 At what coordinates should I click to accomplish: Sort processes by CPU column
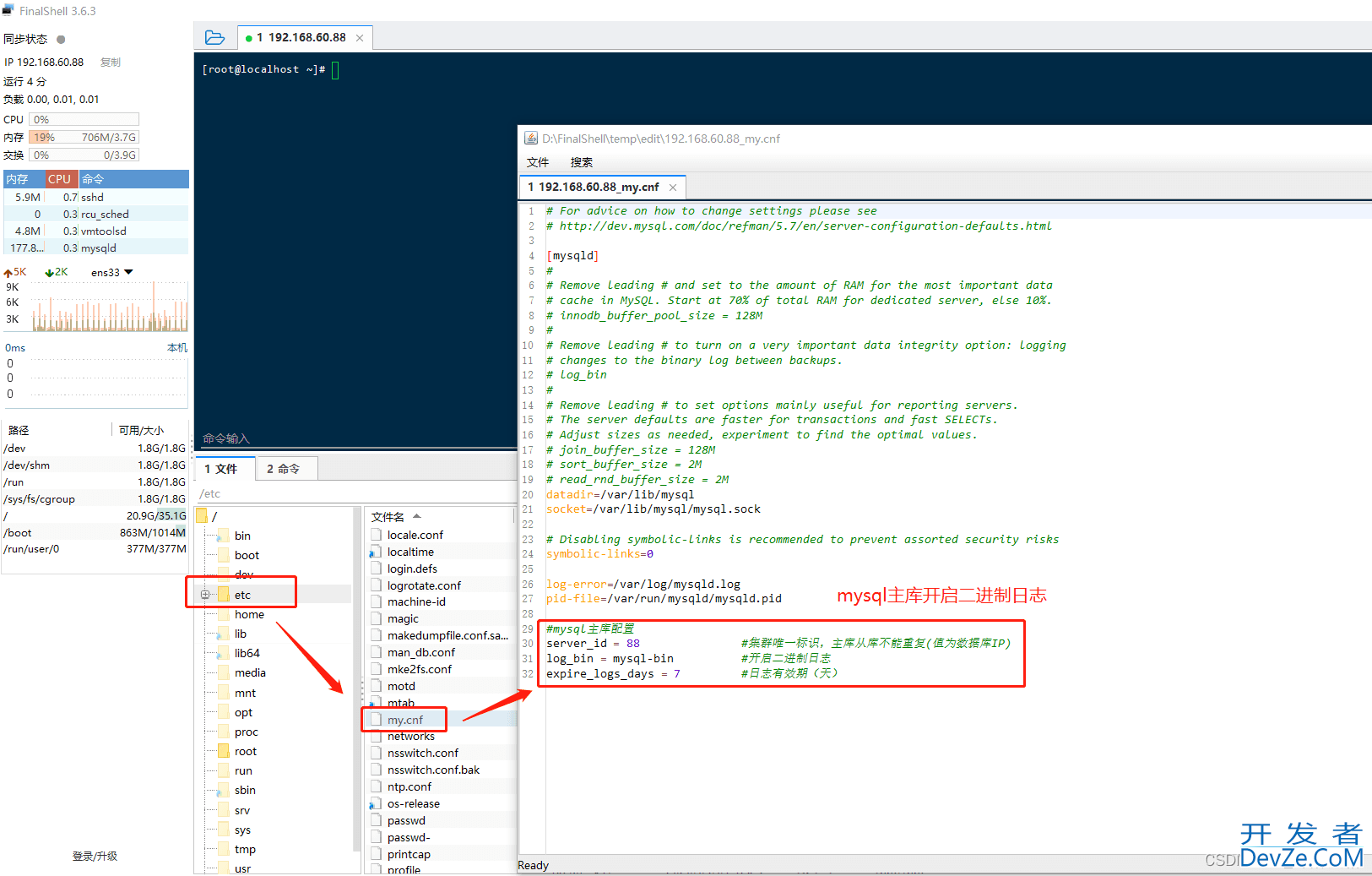coord(61,179)
